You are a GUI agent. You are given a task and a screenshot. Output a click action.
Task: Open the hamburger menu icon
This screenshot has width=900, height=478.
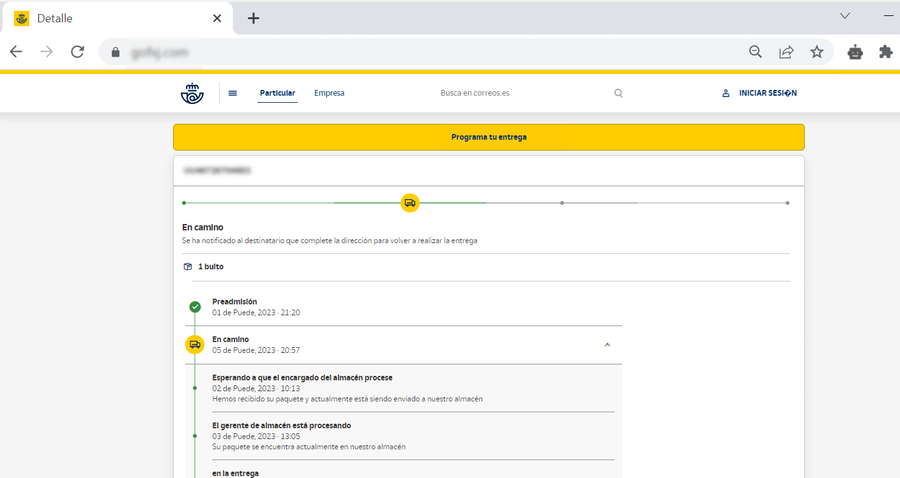(233, 93)
